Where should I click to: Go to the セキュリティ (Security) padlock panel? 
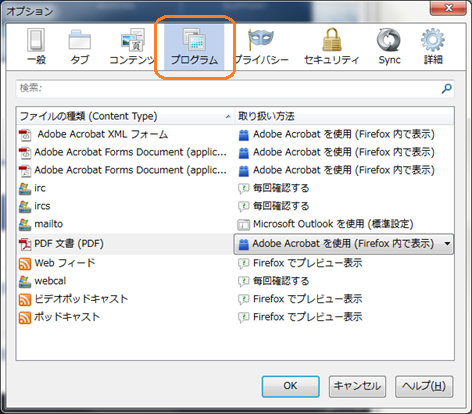click(332, 47)
